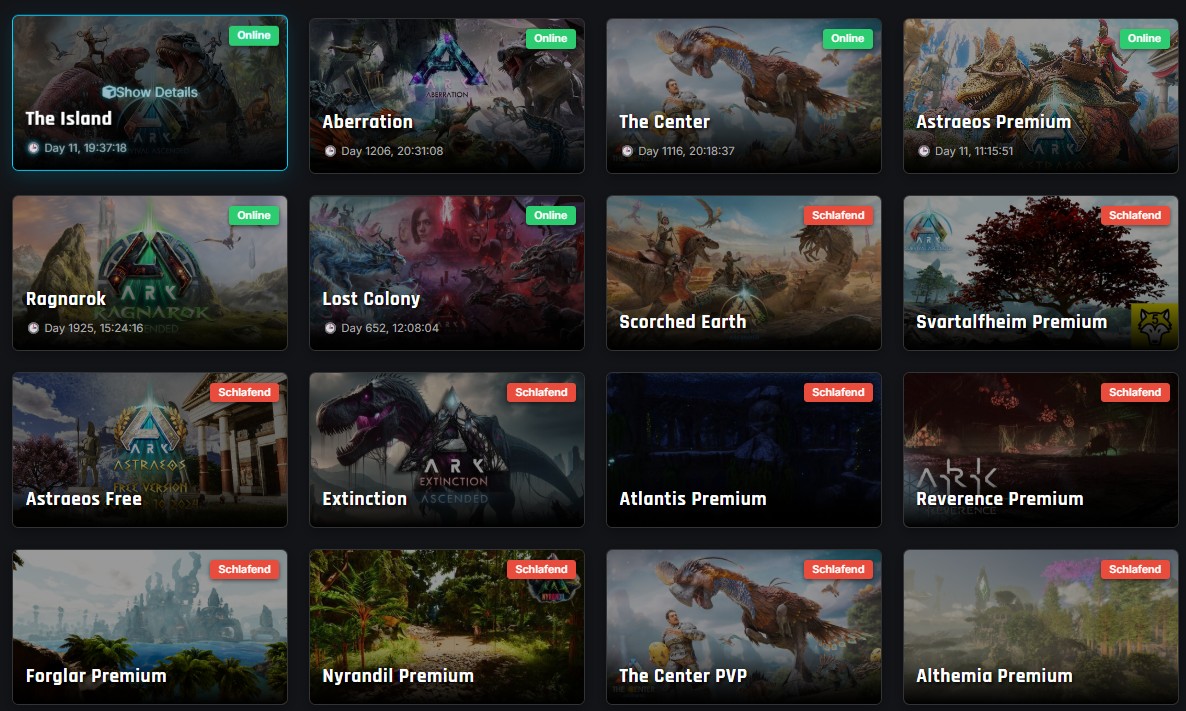Open the Atlantis Premium server card

click(x=744, y=449)
